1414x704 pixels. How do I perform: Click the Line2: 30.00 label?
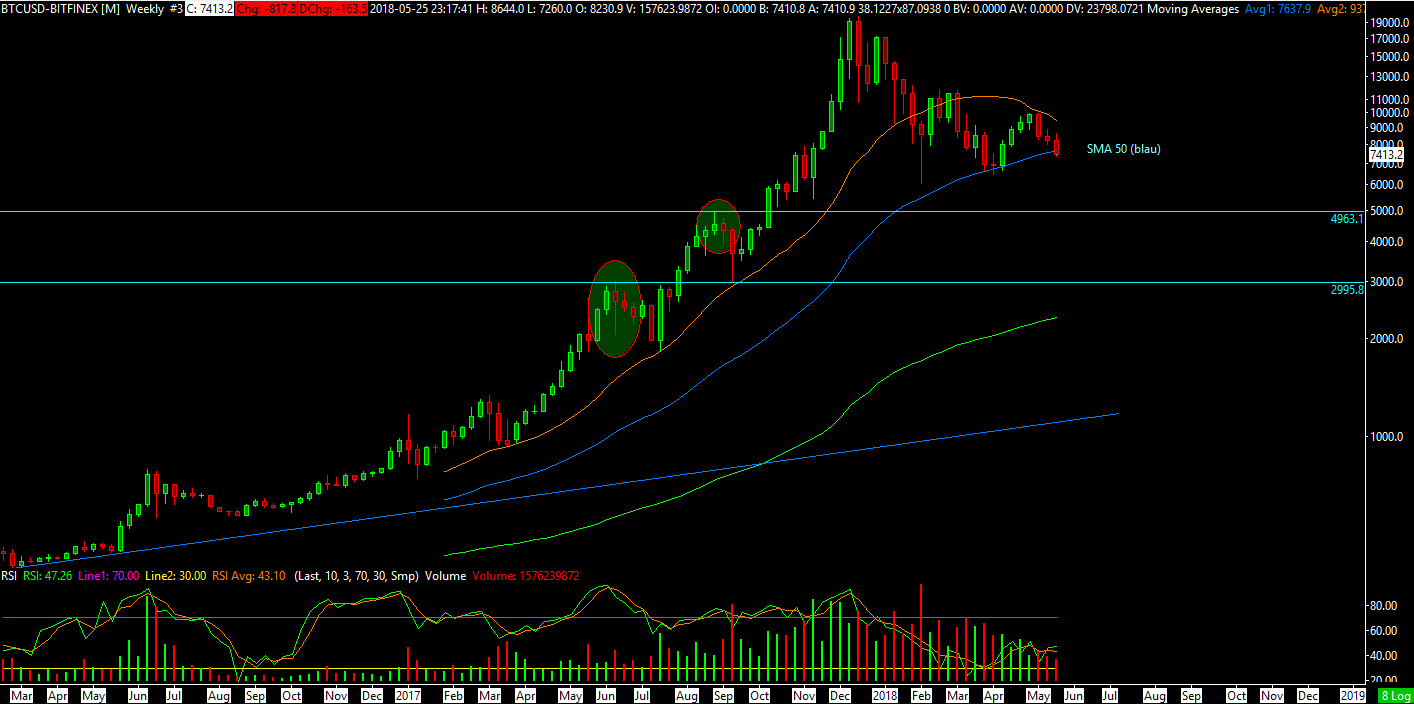coord(176,576)
